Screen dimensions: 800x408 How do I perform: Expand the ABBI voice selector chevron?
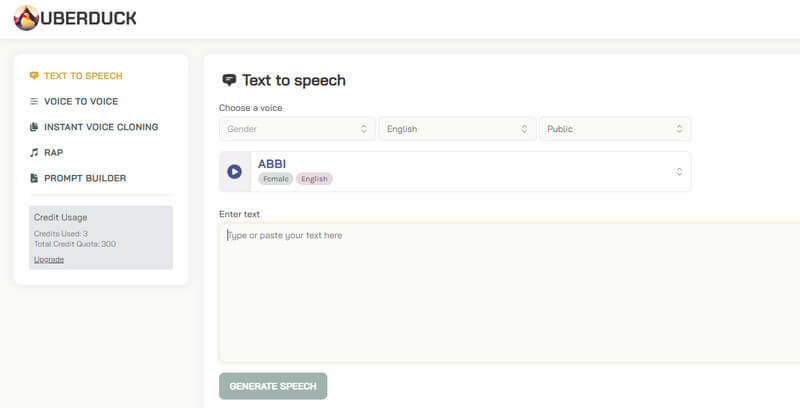coord(679,171)
